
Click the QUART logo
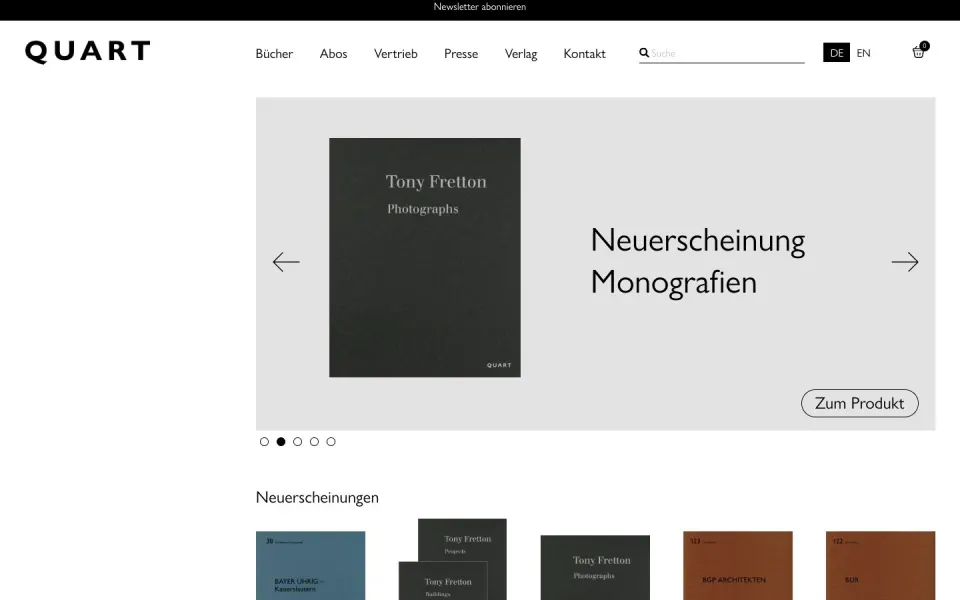[88, 52]
